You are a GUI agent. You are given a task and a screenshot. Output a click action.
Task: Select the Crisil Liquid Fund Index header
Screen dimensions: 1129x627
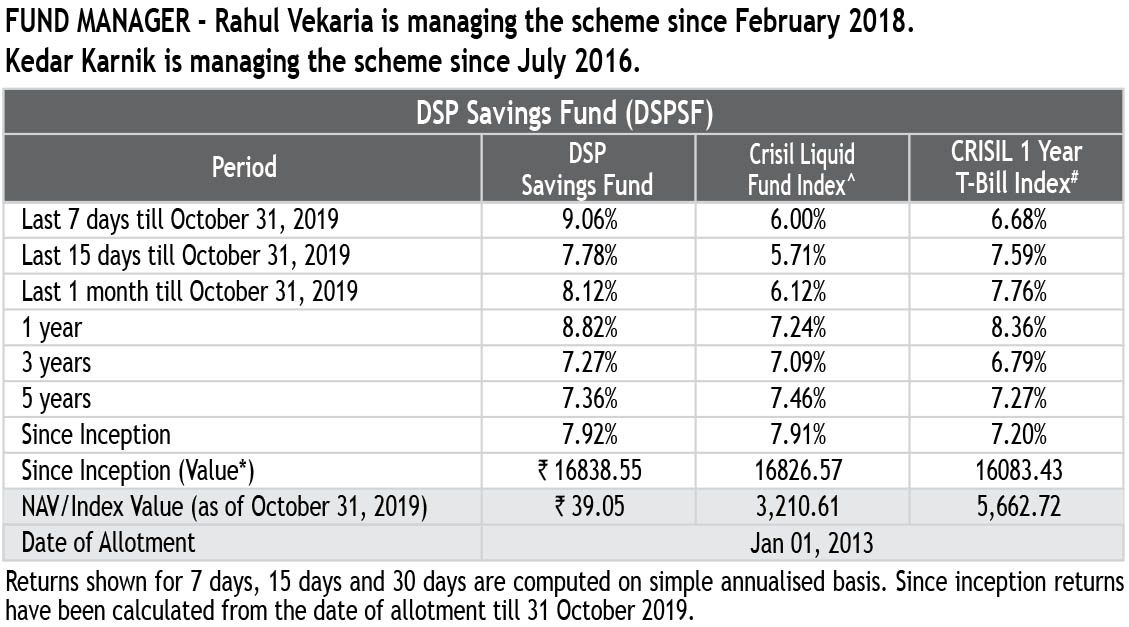pos(801,168)
